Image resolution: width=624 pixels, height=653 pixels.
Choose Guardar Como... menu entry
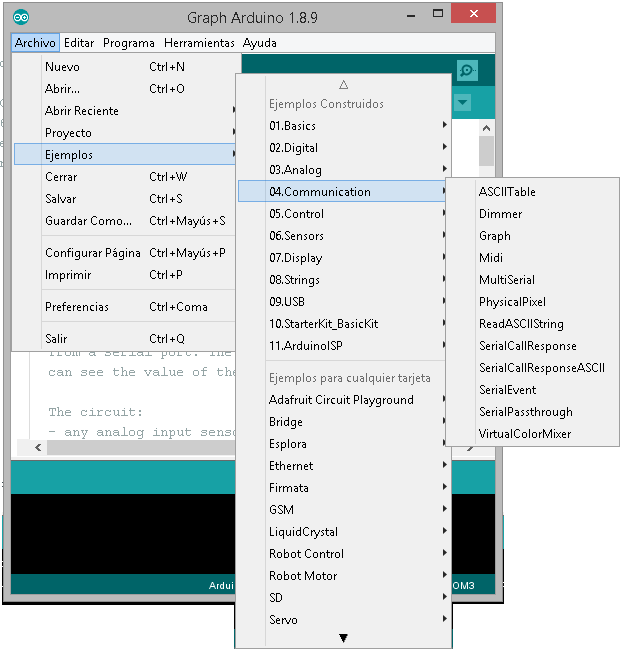[125, 221]
